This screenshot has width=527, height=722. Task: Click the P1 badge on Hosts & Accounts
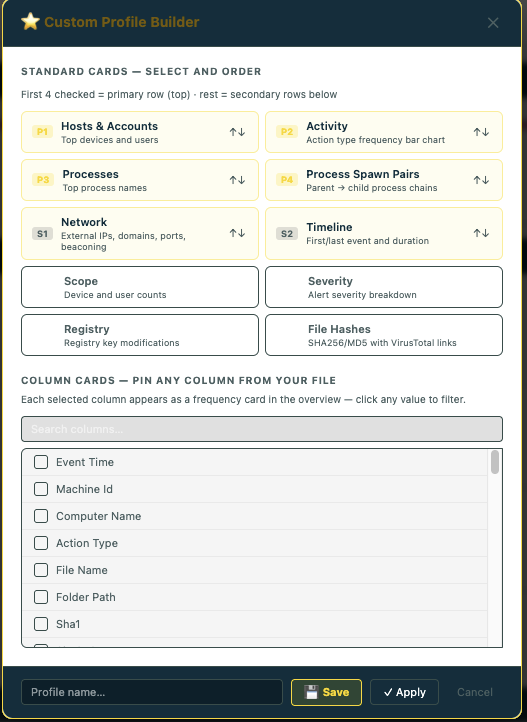42,132
